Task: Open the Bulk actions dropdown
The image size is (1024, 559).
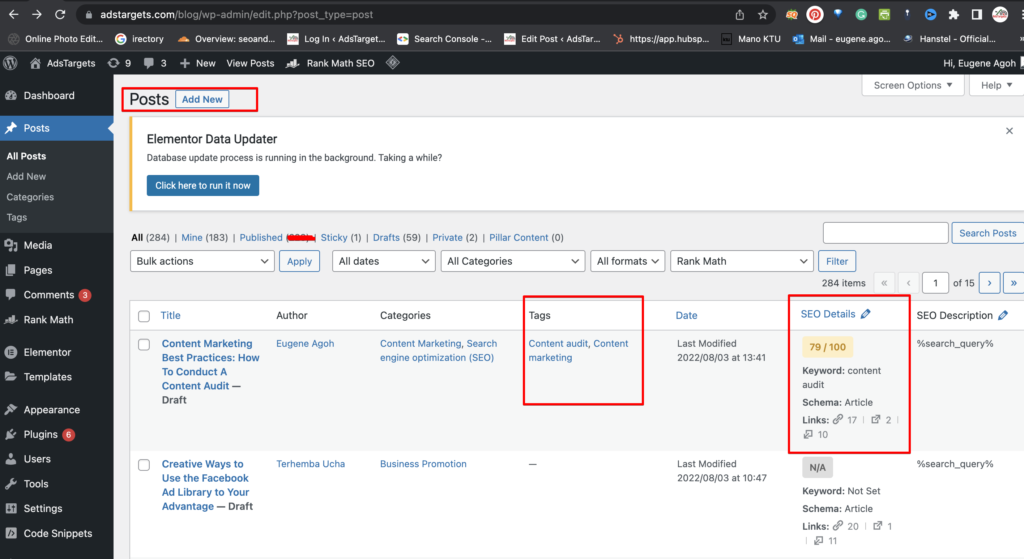Action: point(202,261)
